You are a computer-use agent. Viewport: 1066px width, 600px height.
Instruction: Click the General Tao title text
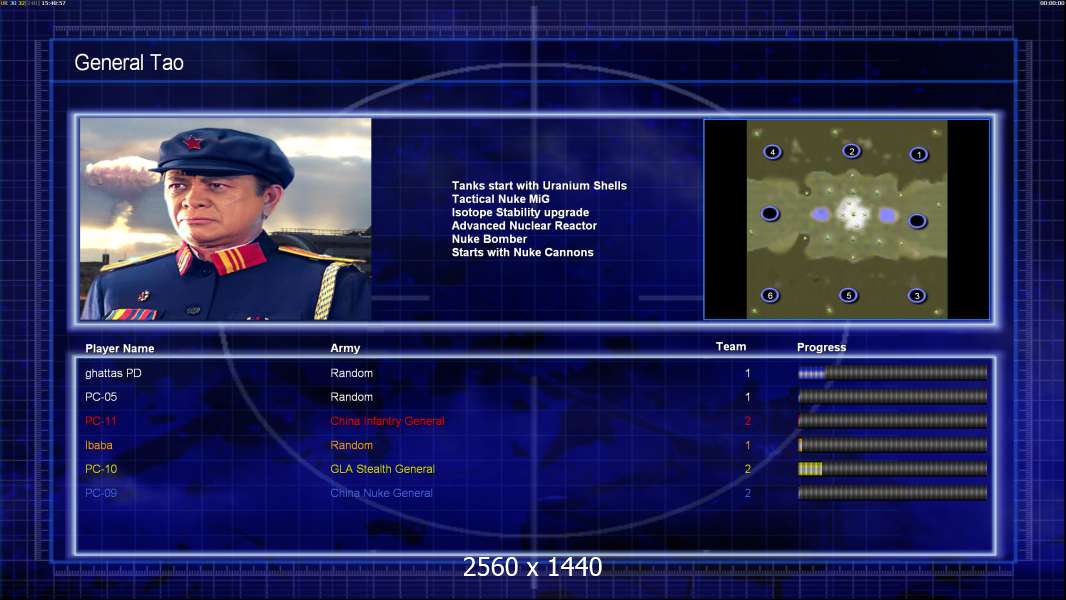(x=129, y=63)
